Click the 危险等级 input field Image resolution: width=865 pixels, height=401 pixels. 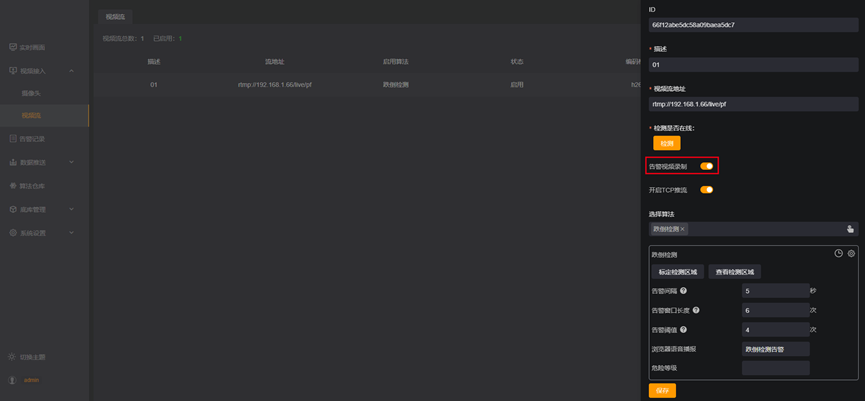pos(776,368)
